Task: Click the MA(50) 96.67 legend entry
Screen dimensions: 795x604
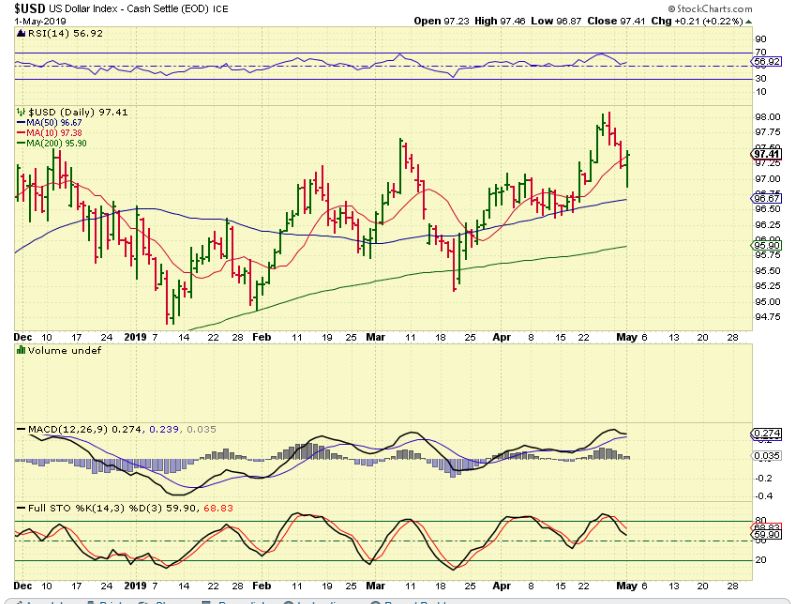Action: coord(49,123)
